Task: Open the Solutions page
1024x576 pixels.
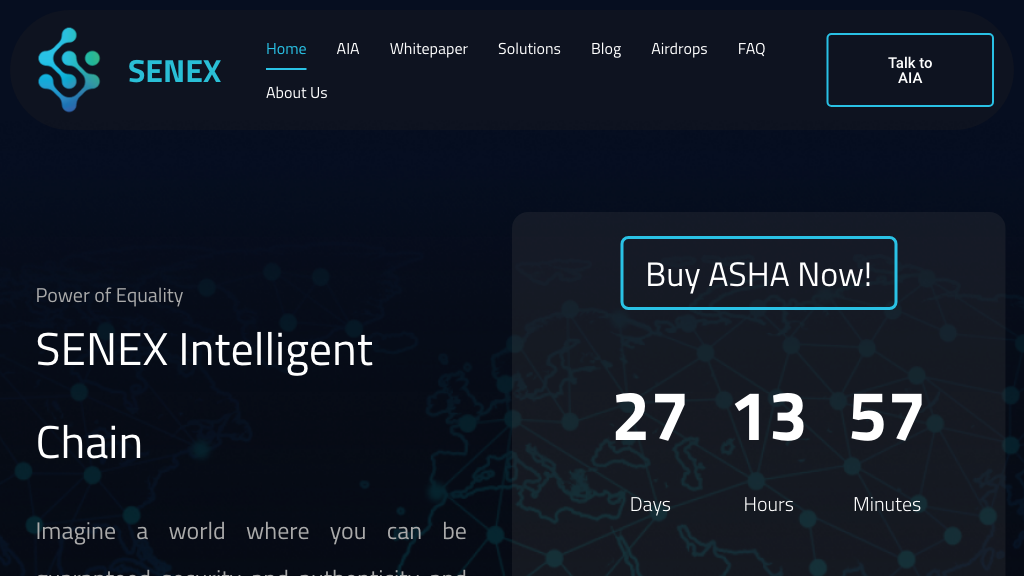Action: pyautogui.click(x=529, y=48)
